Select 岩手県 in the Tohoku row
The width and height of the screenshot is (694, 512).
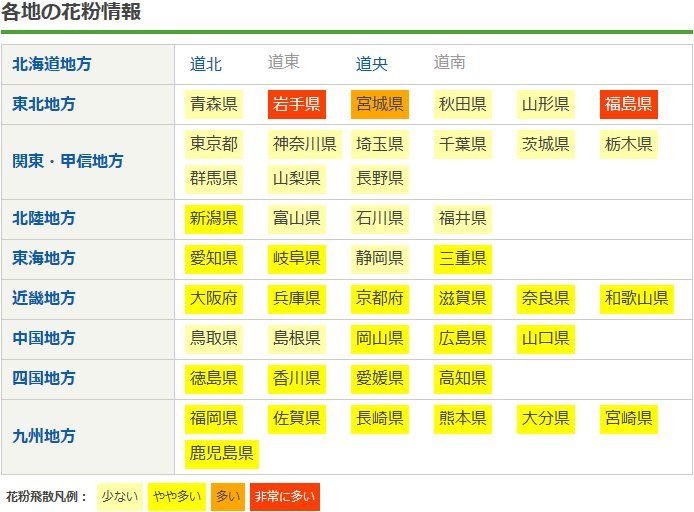pyautogui.click(x=297, y=104)
